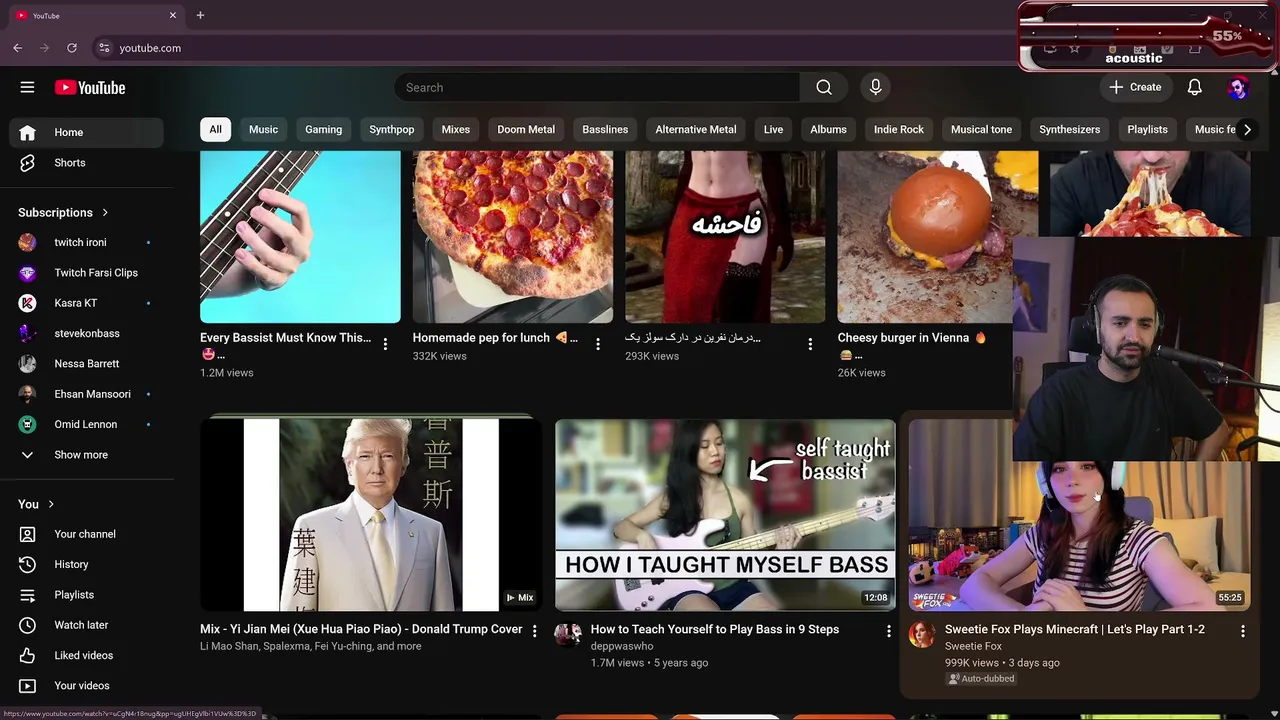Viewport: 1280px width, 720px height.
Task: Open the Yi Jian Mei Mix title
Action: point(361,629)
